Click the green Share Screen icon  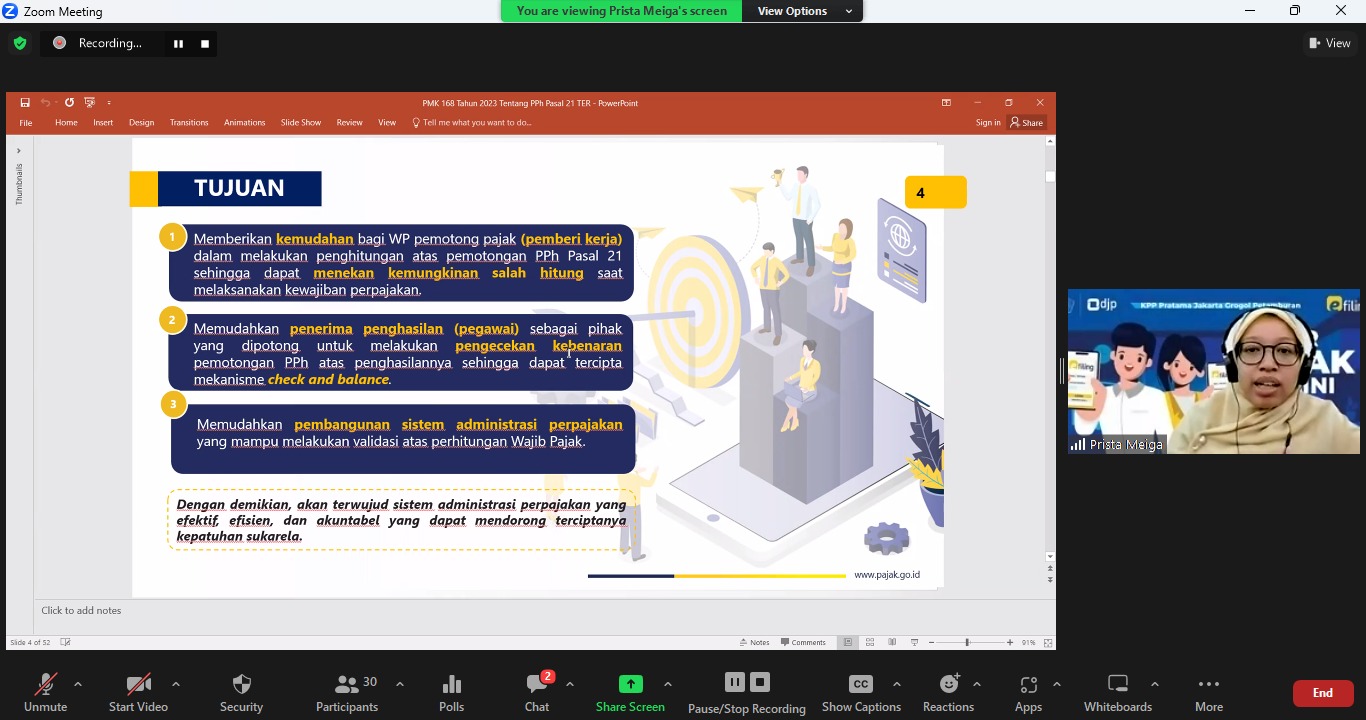pos(630,684)
